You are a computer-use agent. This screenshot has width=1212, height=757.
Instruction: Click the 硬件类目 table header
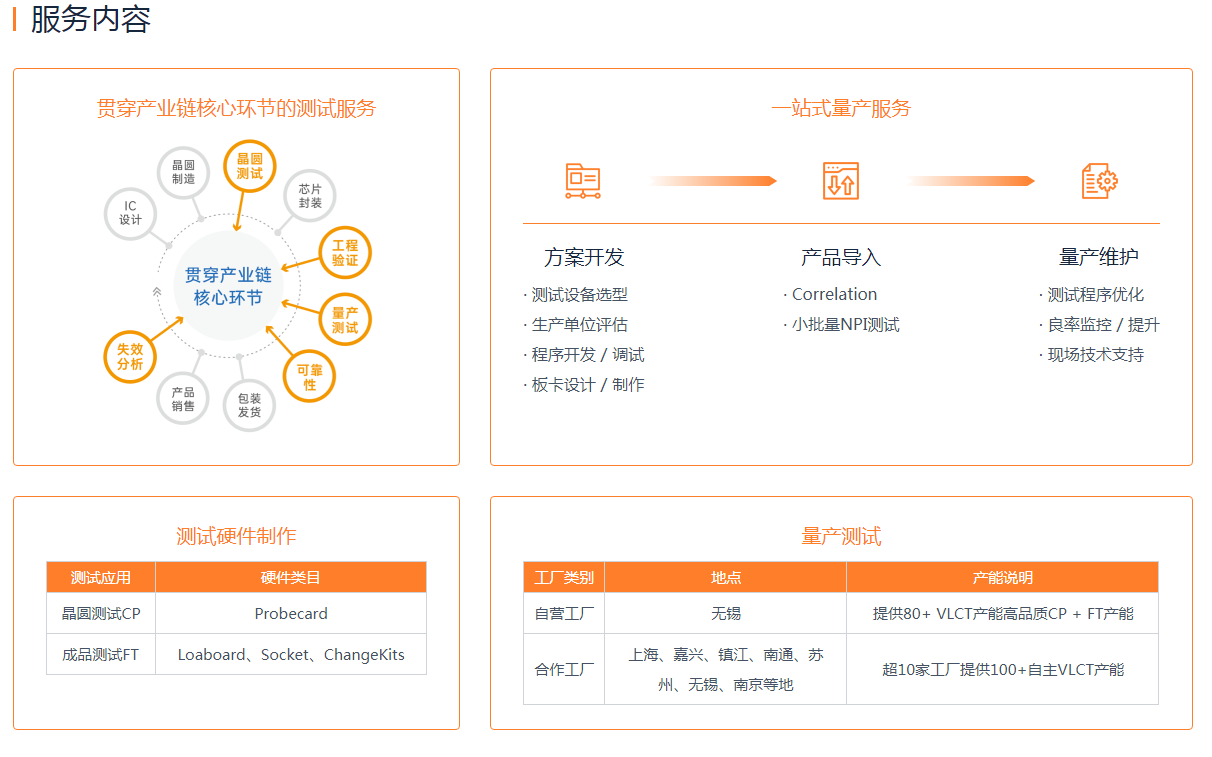290,577
